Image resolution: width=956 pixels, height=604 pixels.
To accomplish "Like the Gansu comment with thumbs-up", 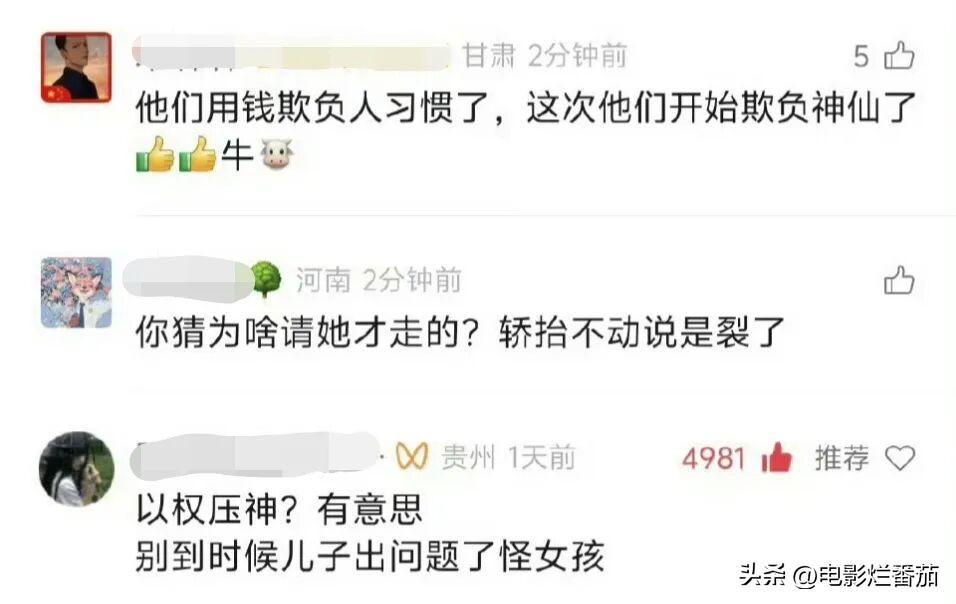I will click(899, 55).
